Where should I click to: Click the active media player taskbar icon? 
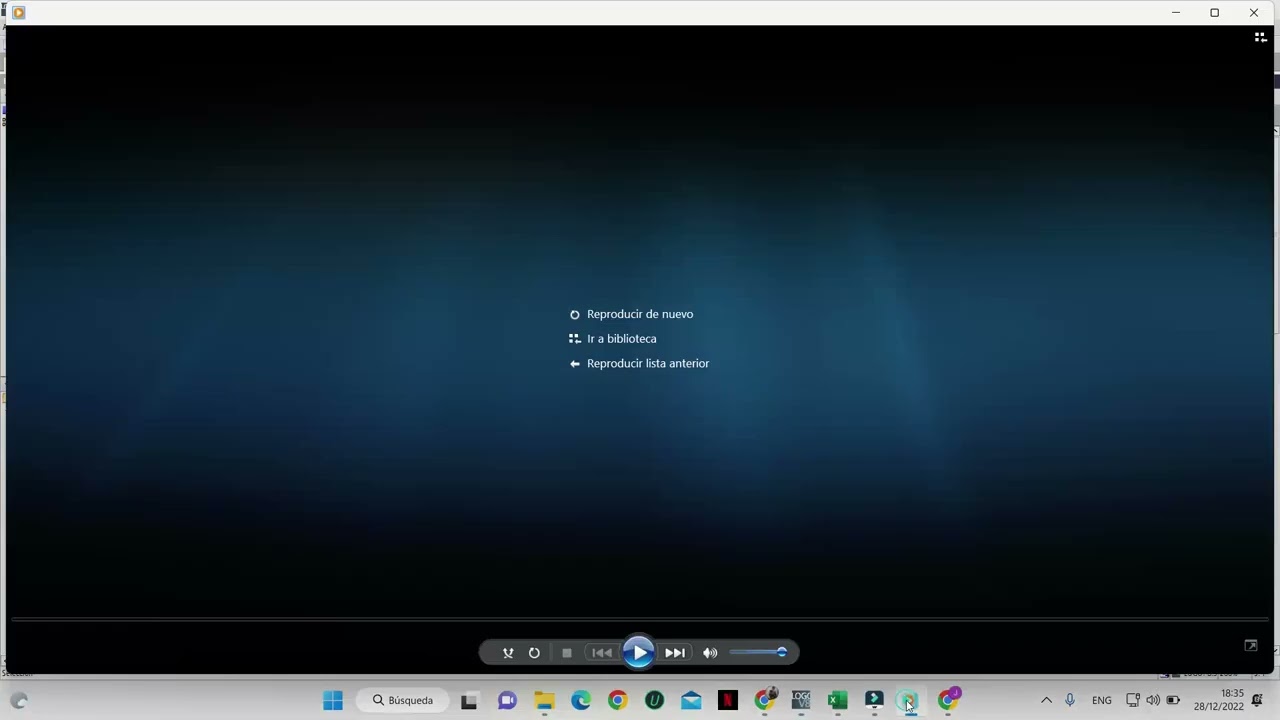pyautogui.click(x=908, y=700)
